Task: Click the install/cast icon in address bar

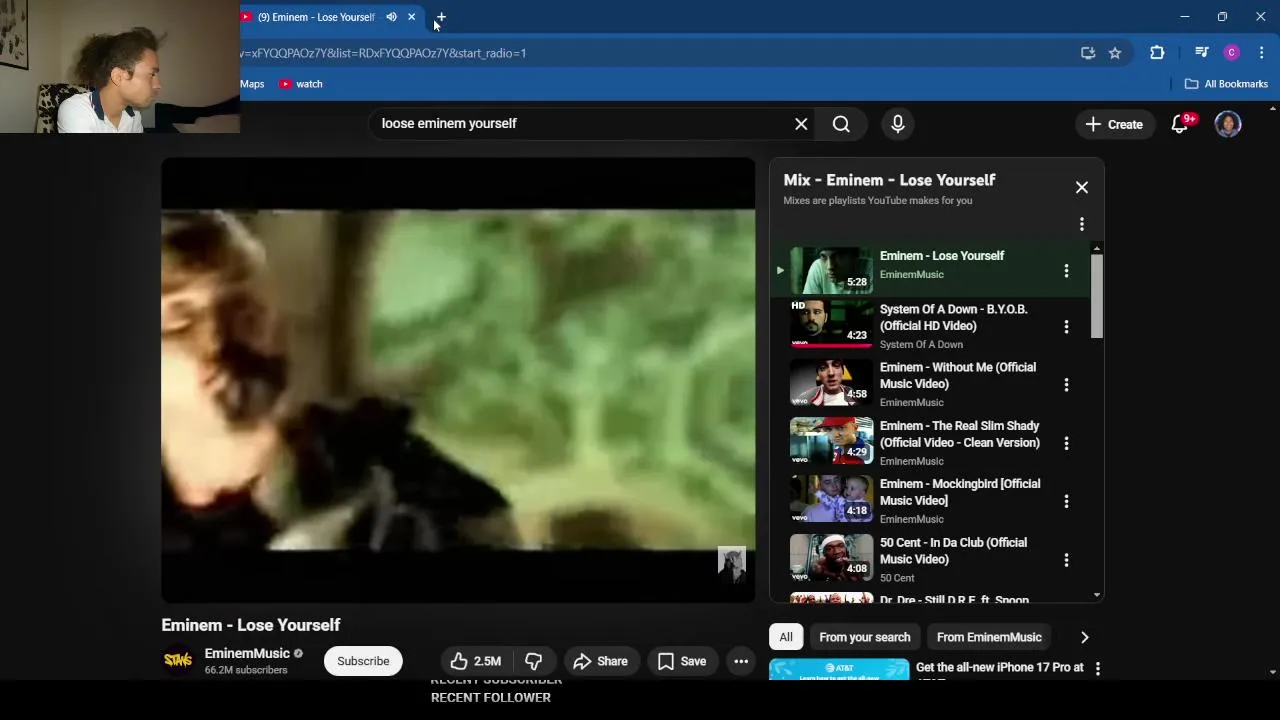Action: click(x=1088, y=53)
